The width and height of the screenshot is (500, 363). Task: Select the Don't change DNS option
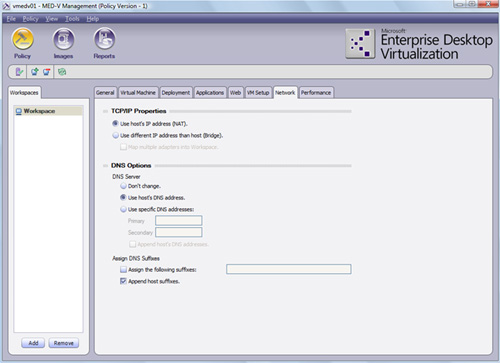123,186
